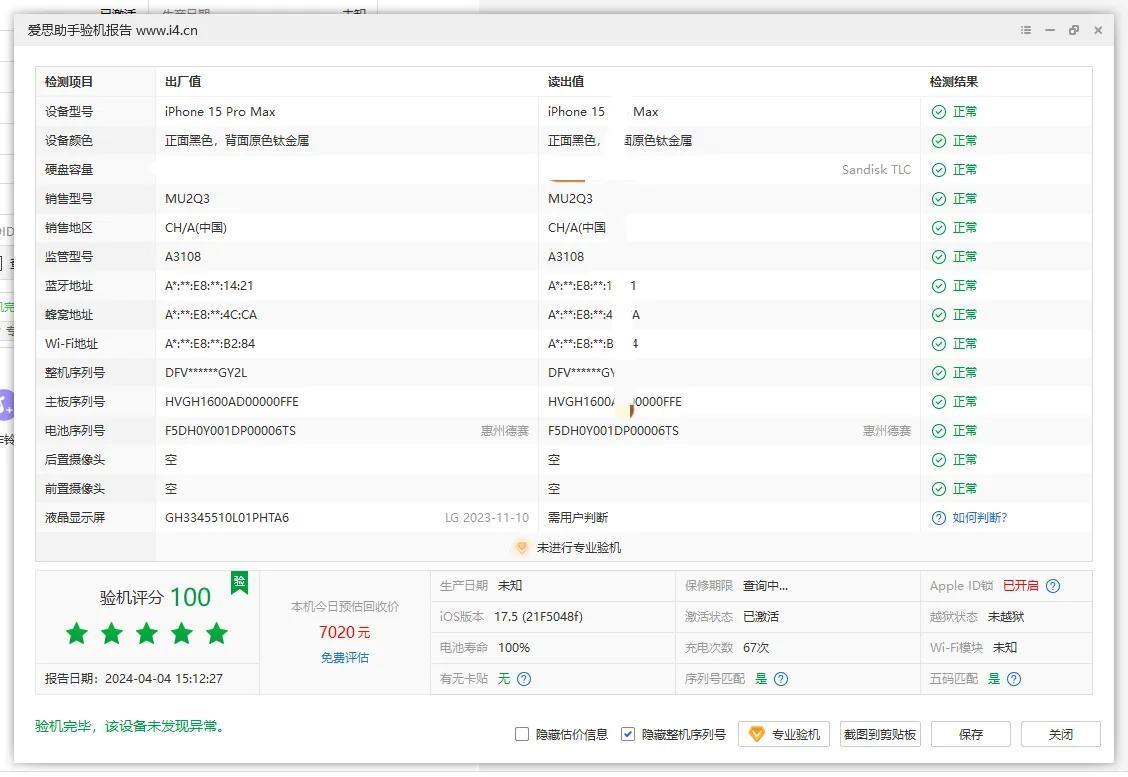Image resolution: width=1128 pixels, height=777 pixels.
Task: Click 已开启 Apple ID lock status
Action: pyautogui.click(x=1021, y=586)
